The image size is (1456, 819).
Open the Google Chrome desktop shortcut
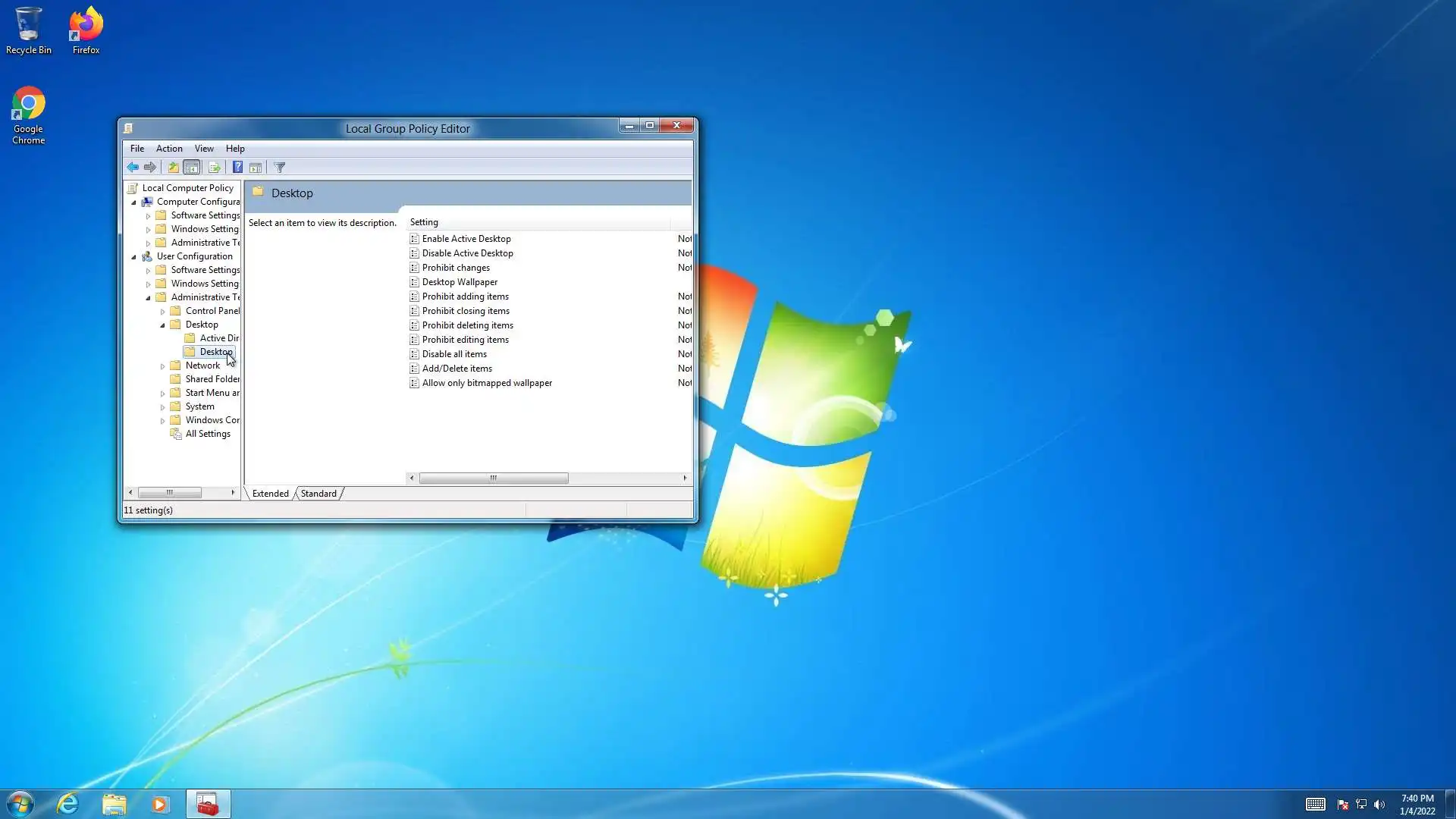[x=28, y=115]
